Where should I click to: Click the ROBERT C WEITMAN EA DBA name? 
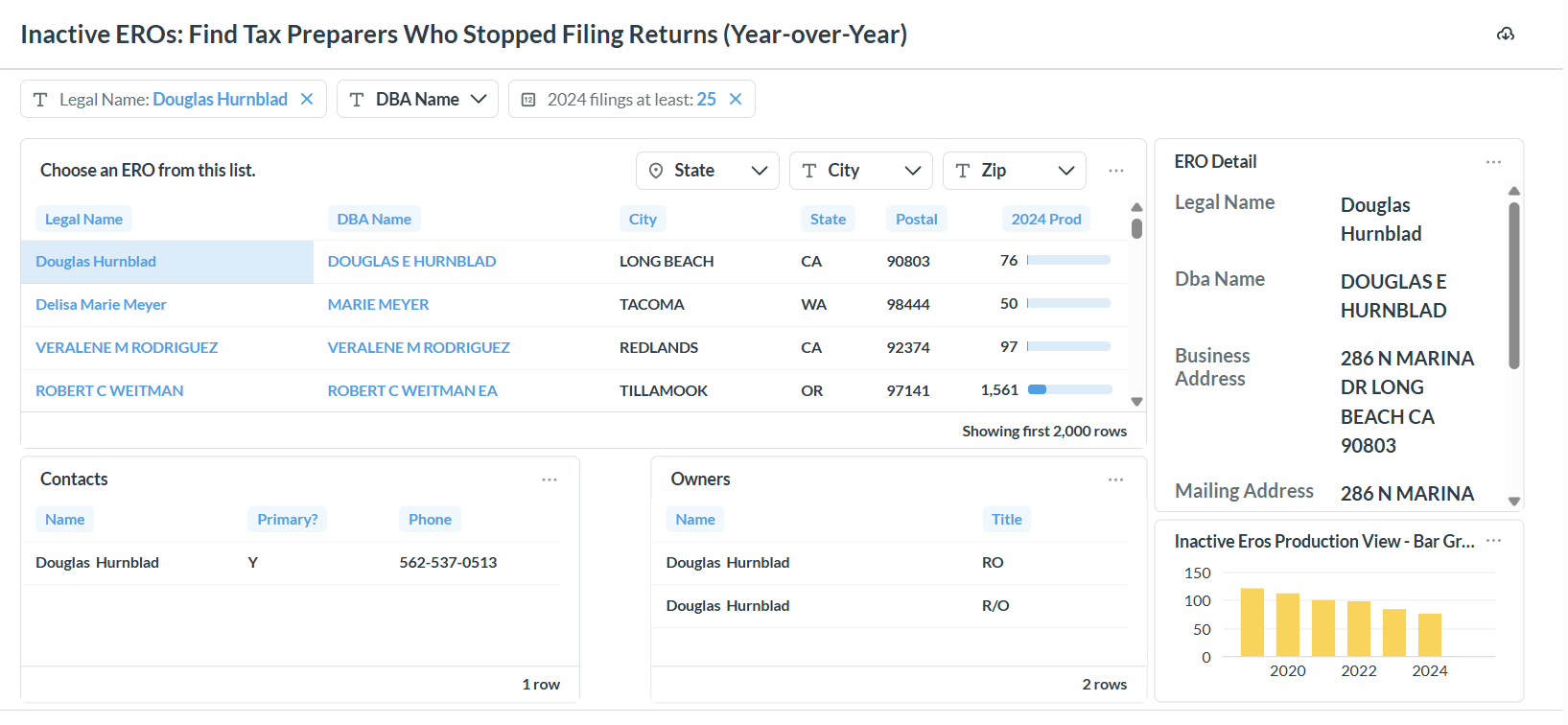[412, 390]
